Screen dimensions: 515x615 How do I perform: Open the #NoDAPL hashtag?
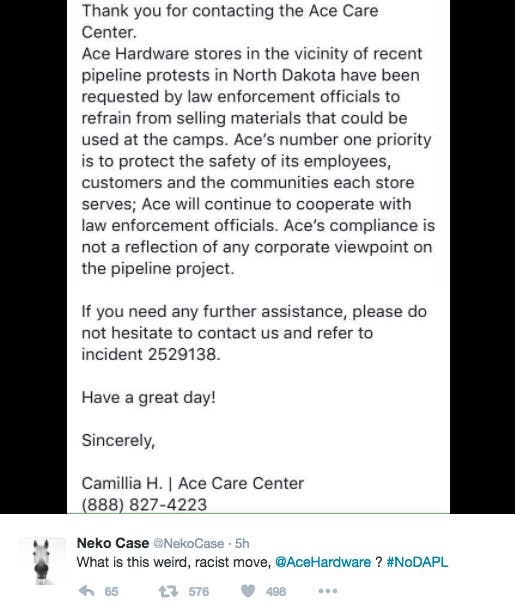pos(417,562)
